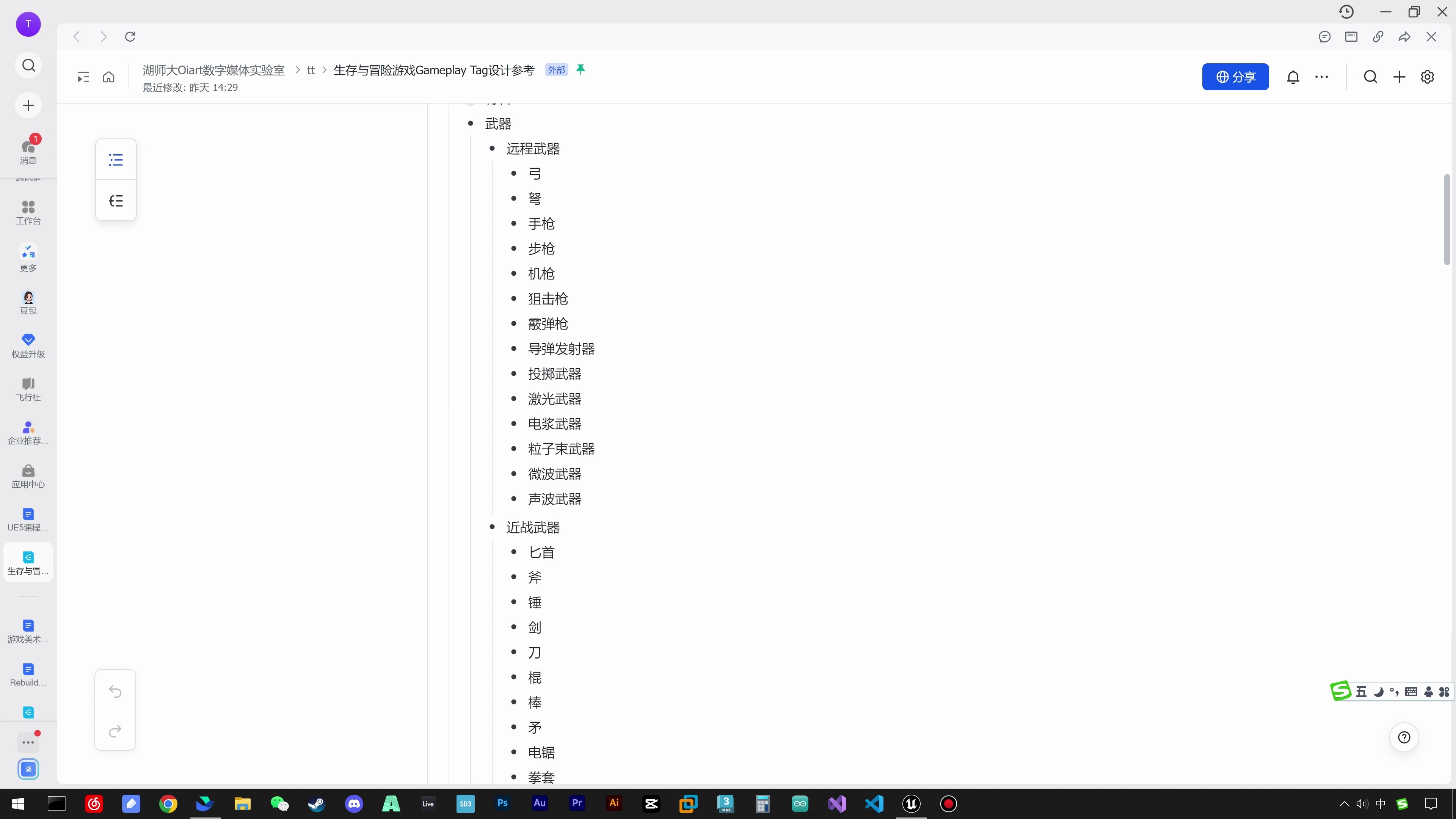
Task: Collapse the 近战武器 bullet node
Action: pos(492,527)
